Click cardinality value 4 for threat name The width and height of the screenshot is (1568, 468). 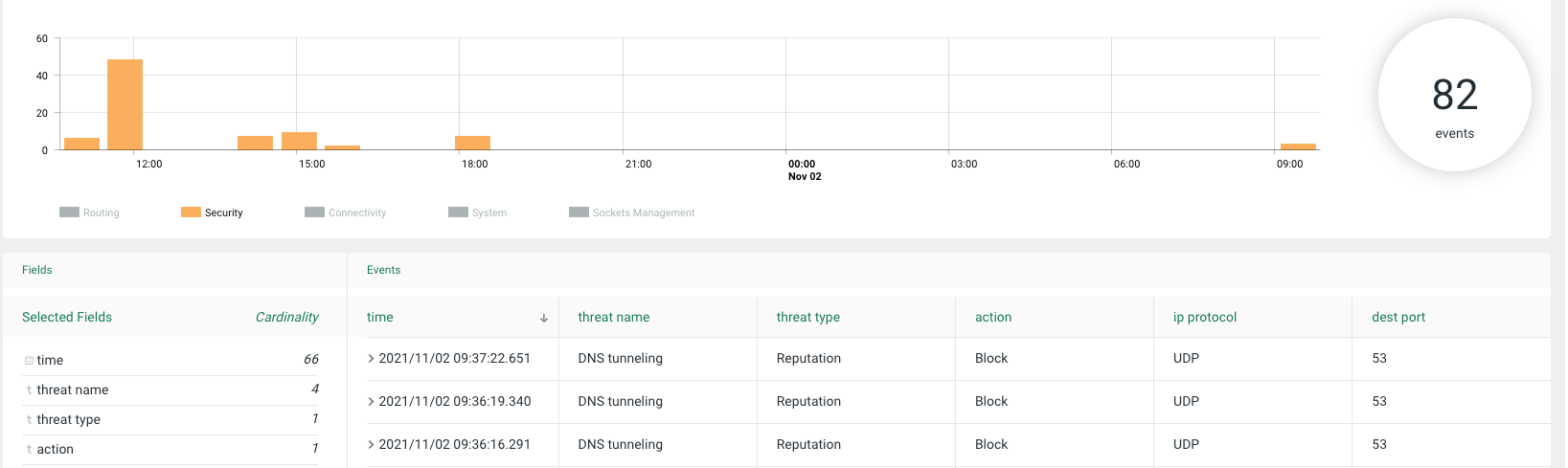[315, 389]
